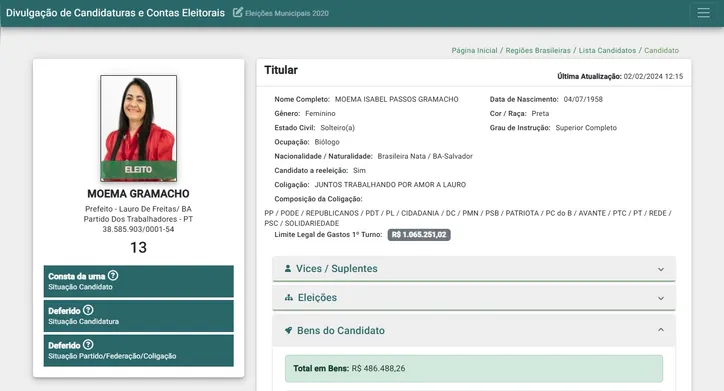Open the Vices / Suplentes section header
724x391 pixels.
coord(474,269)
